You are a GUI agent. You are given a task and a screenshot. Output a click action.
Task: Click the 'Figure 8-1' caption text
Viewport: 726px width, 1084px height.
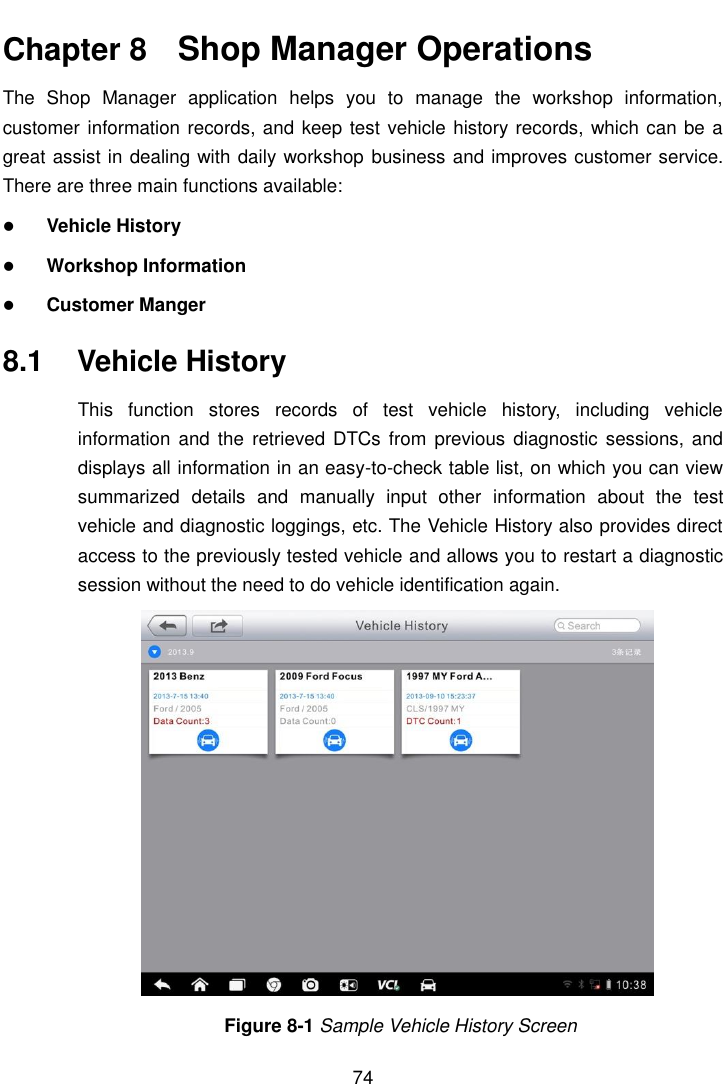[x=401, y=1025]
